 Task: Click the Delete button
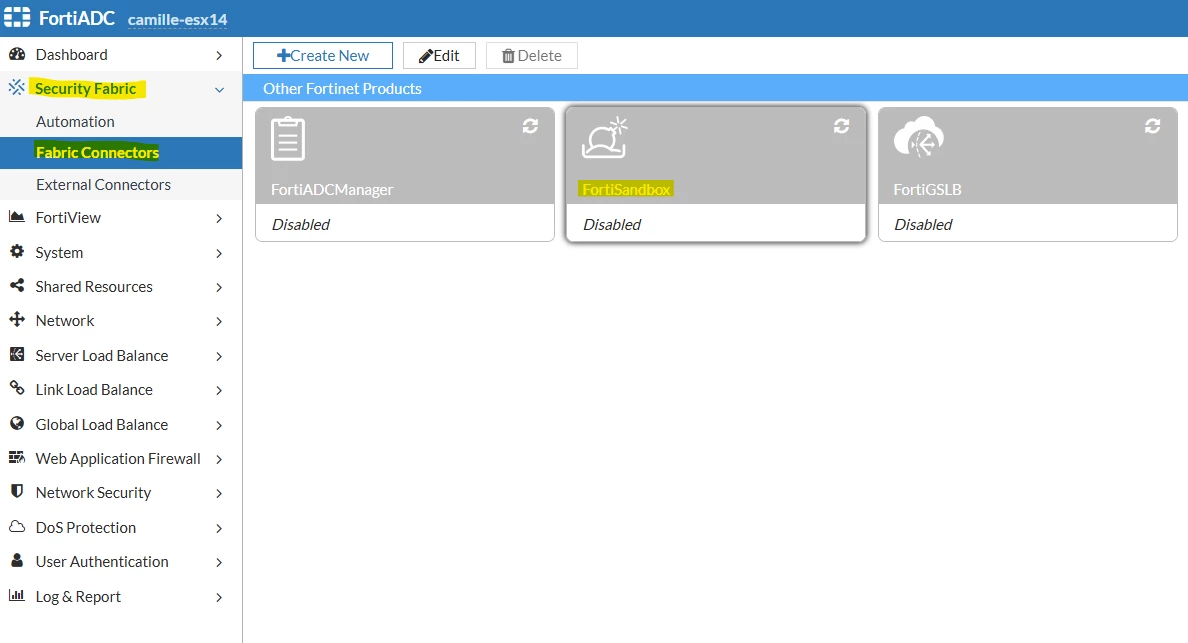click(532, 55)
